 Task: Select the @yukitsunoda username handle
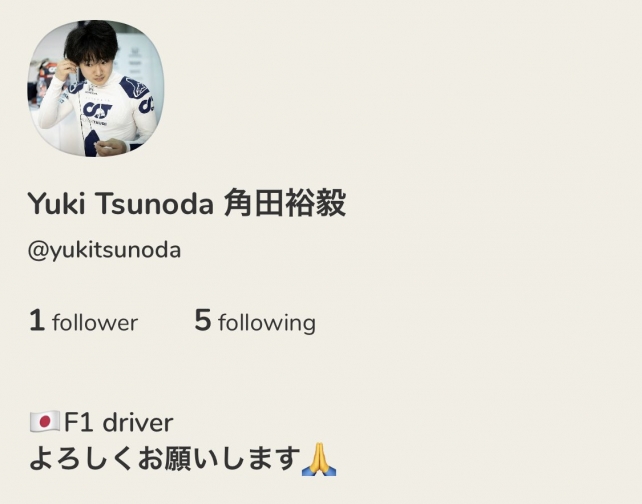point(104,250)
